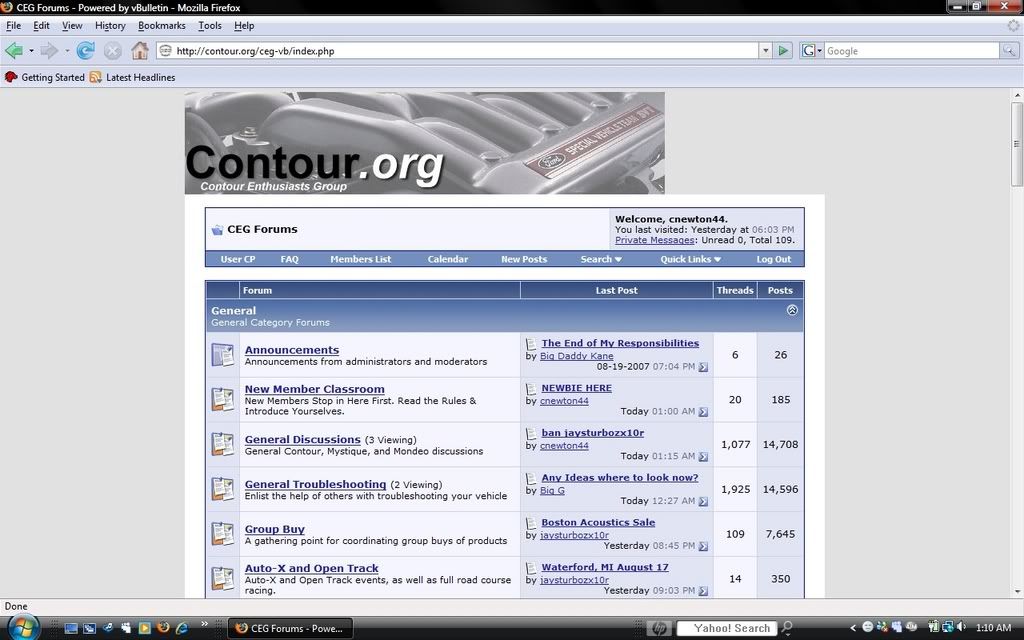The height and width of the screenshot is (640, 1024).
Task: Click the green Go button beside the address bar
Action: tap(783, 50)
